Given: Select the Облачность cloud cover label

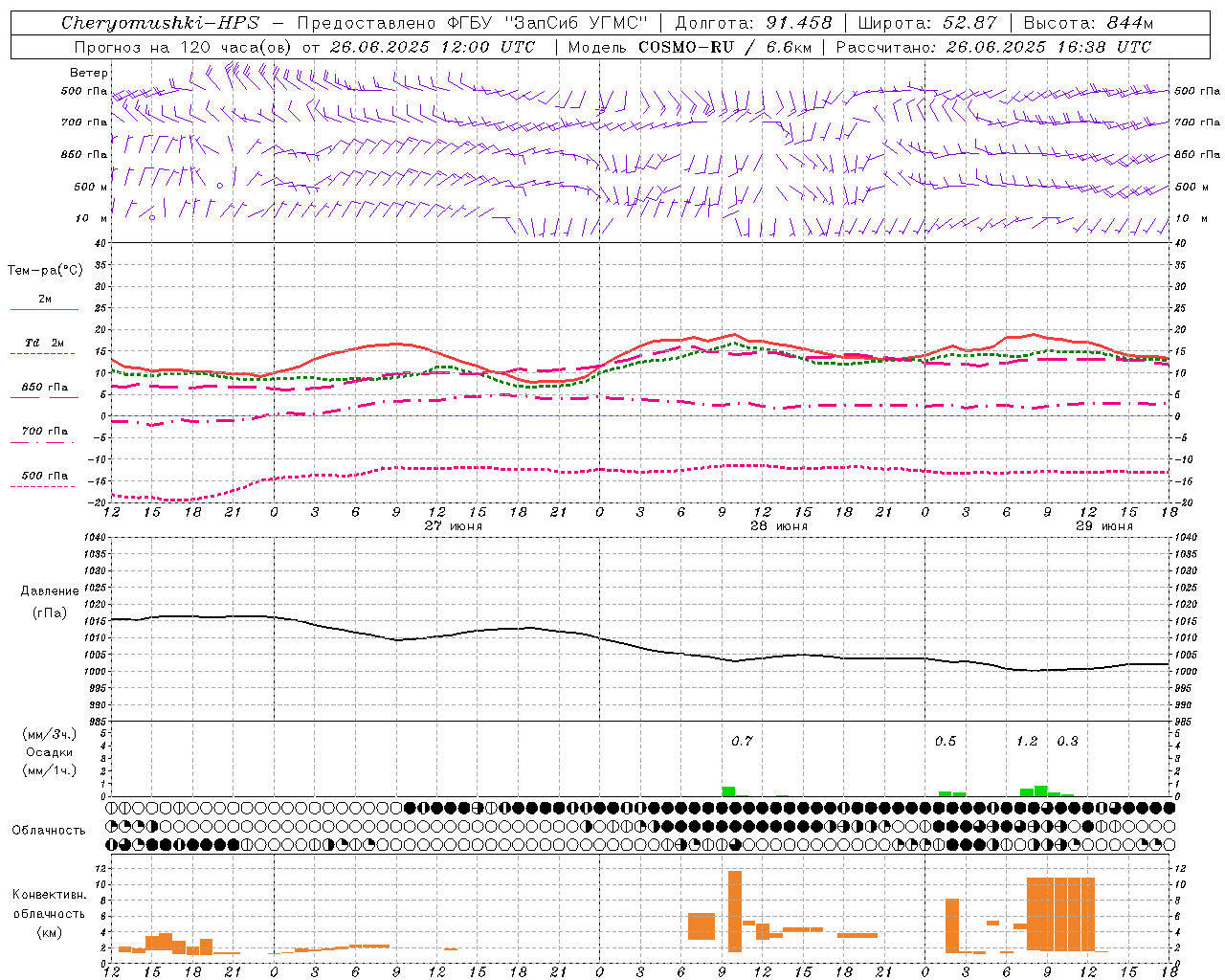Looking at the screenshot, I should tap(49, 830).
